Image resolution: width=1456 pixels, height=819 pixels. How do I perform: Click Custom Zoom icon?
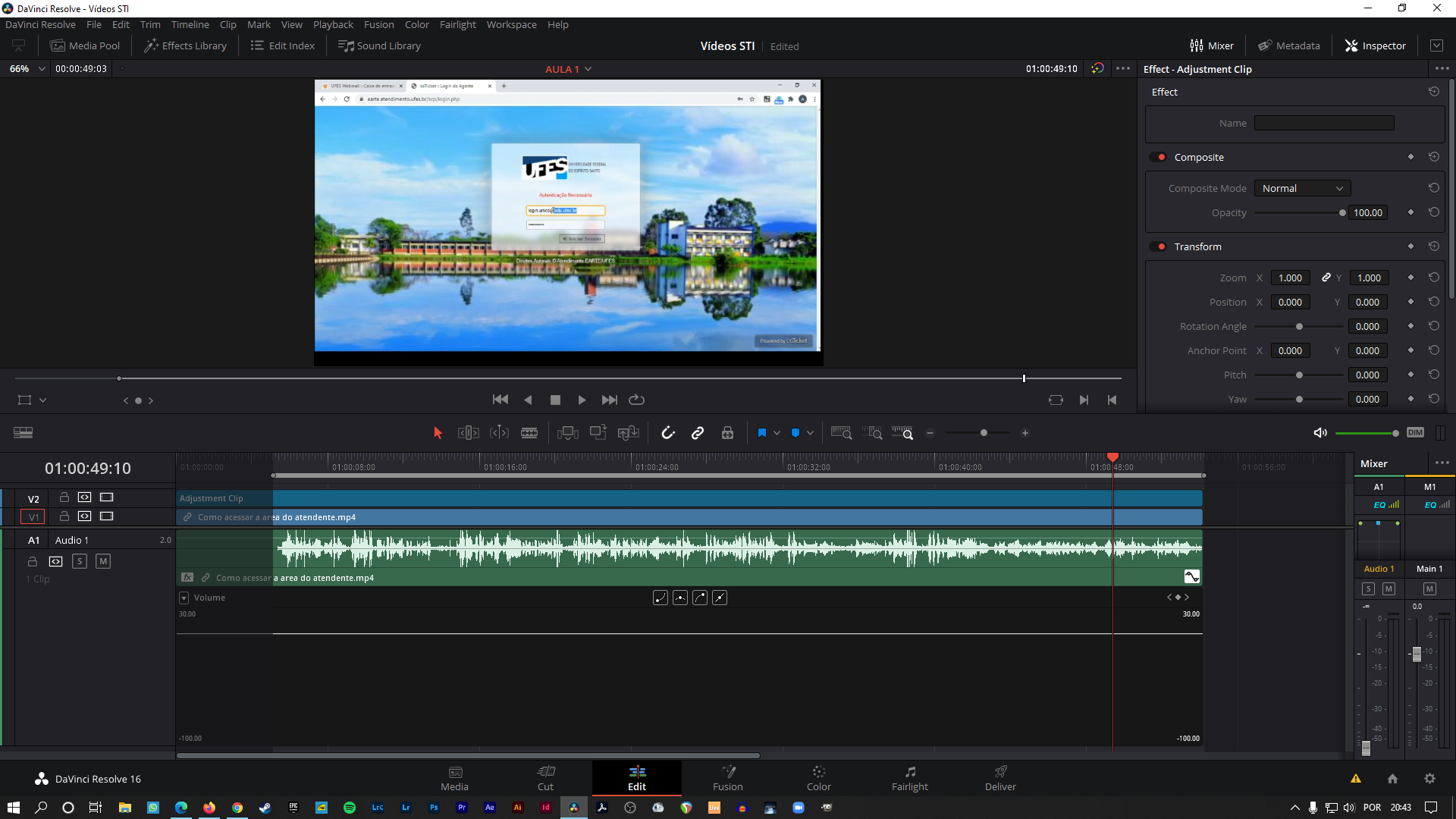pos(902,433)
